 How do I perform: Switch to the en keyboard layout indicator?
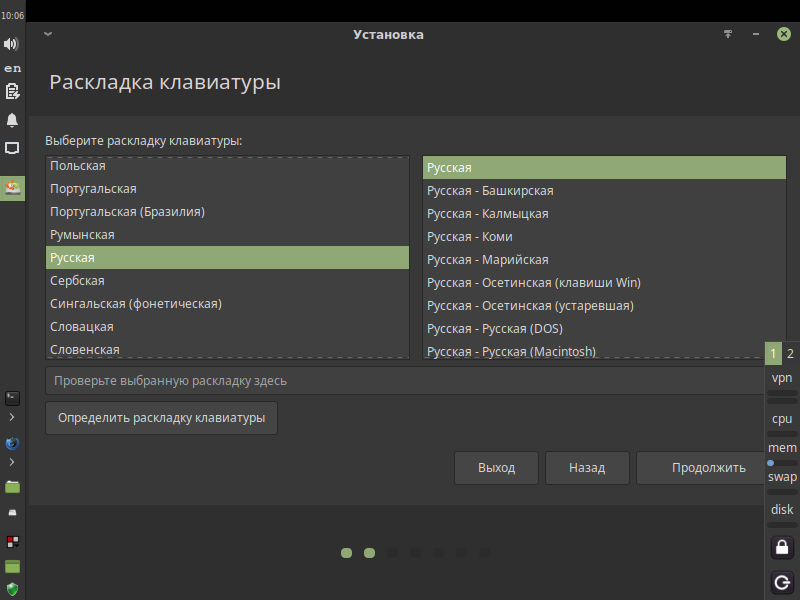[12, 68]
